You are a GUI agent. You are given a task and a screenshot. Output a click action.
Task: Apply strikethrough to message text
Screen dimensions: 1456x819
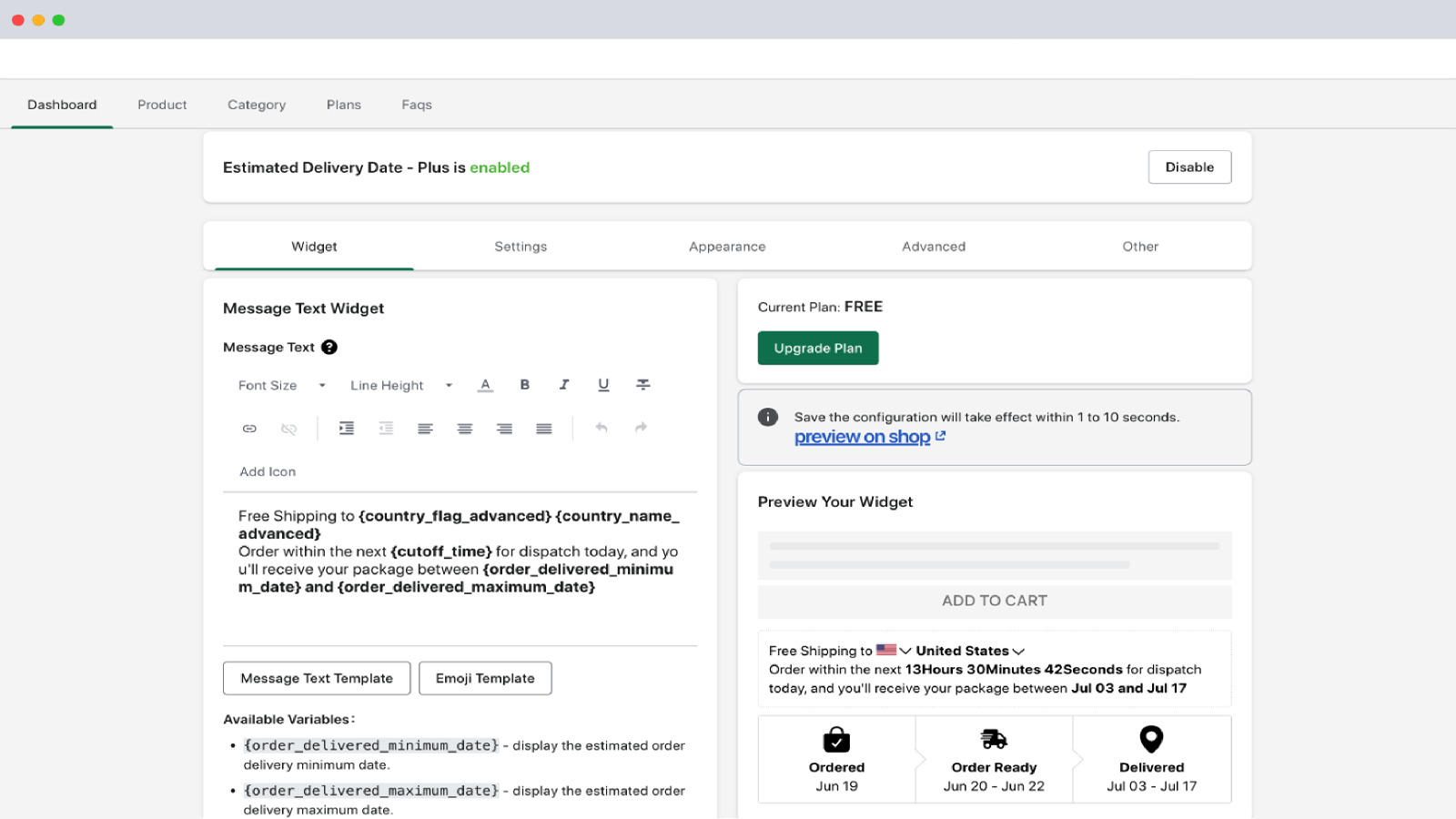tap(642, 385)
